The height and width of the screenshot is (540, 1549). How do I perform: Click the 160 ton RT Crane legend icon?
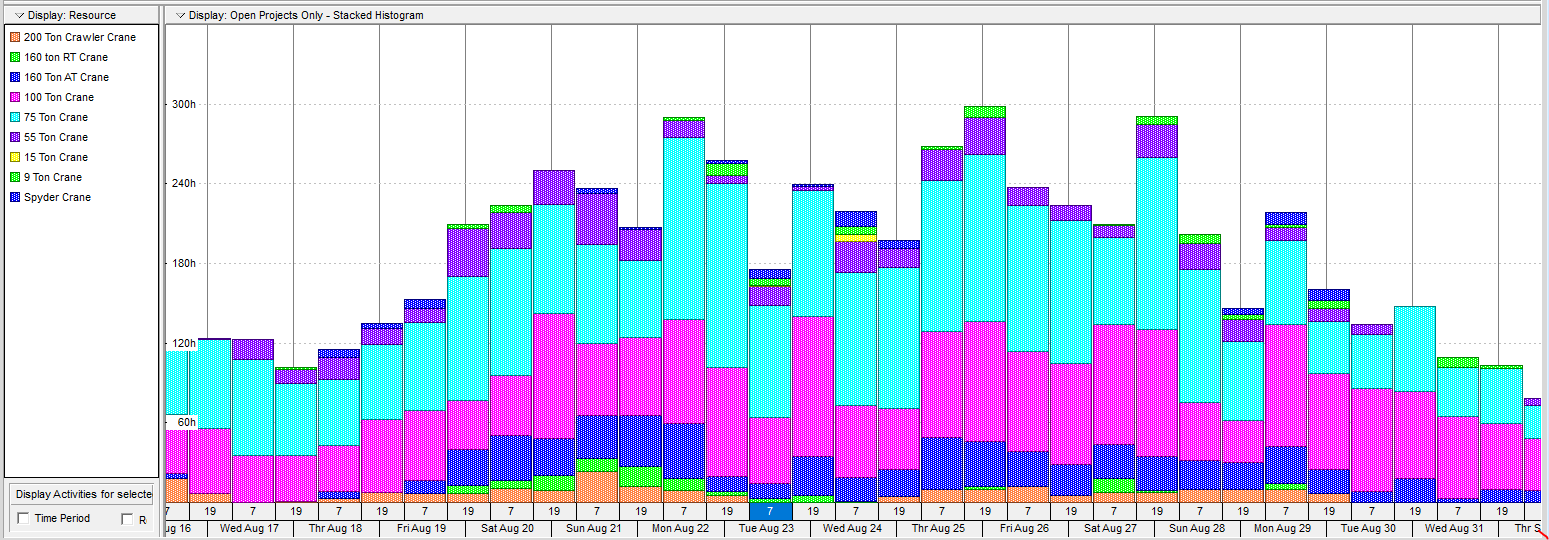coord(14,57)
